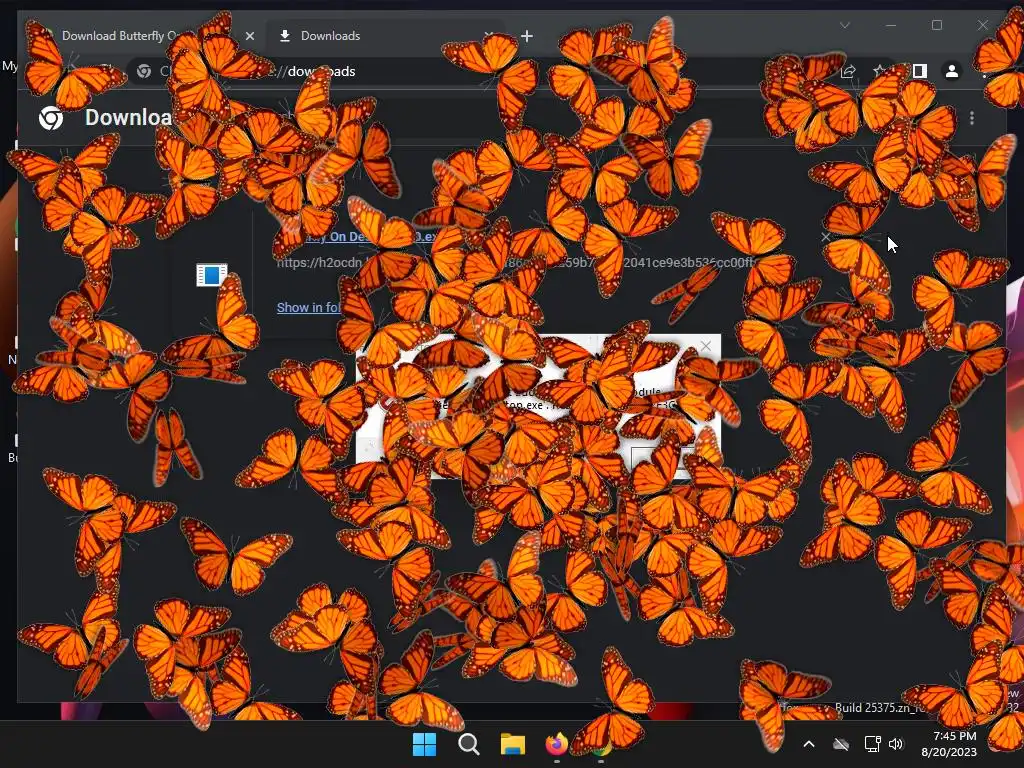Open taskbar Search
Viewport: 1024px width, 768px height.
pyautogui.click(x=468, y=744)
